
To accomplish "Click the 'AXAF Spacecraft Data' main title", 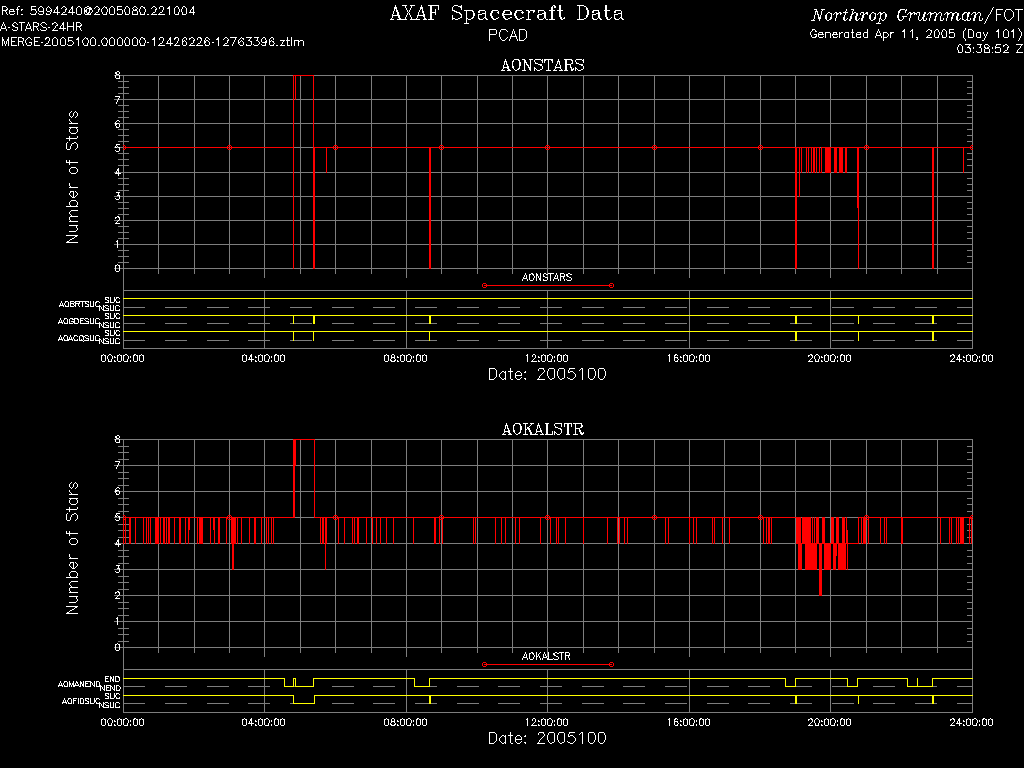I will pos(507,13).
